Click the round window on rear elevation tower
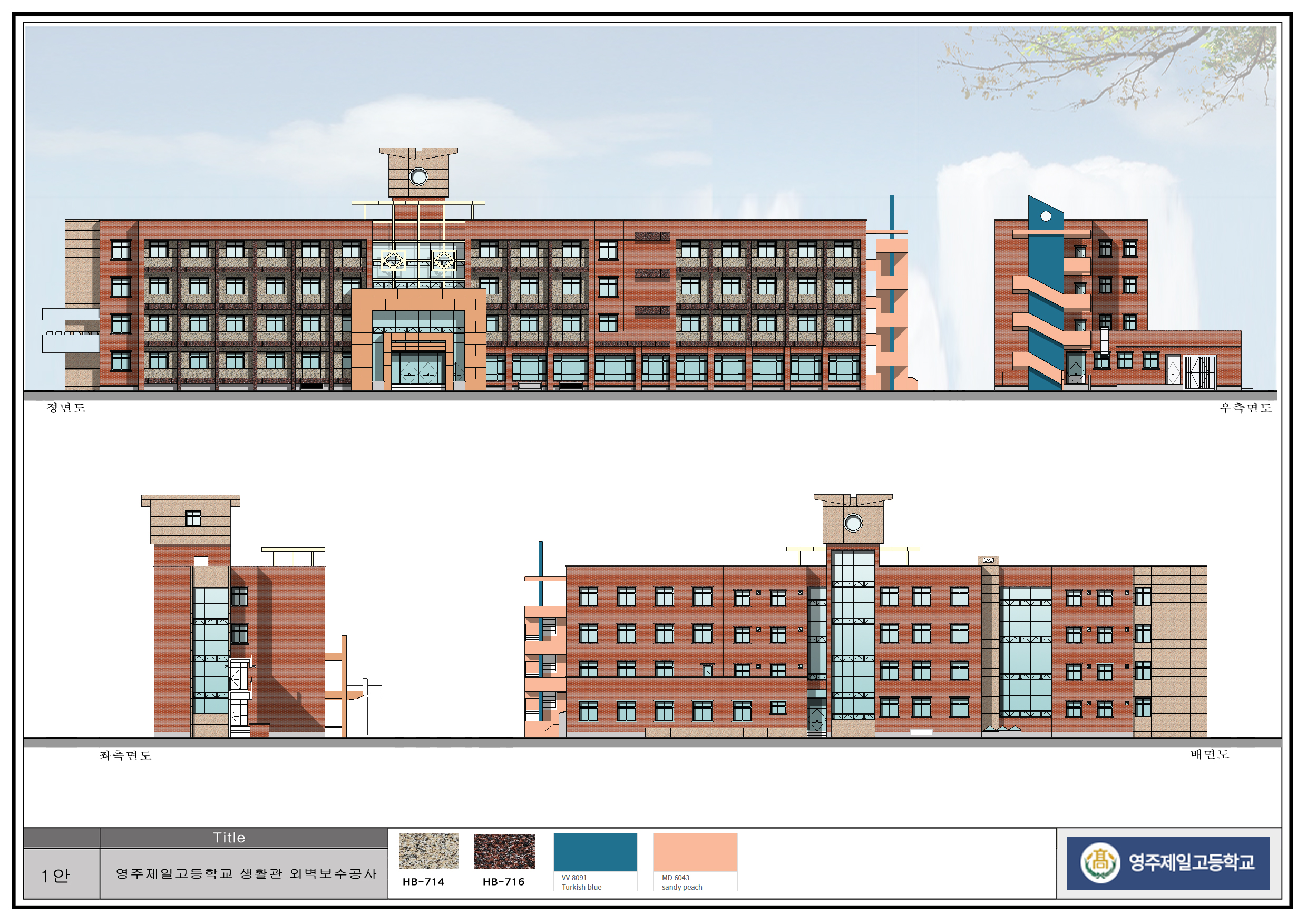The height and width of the screenshot is (924, 1307). [853, 523]
